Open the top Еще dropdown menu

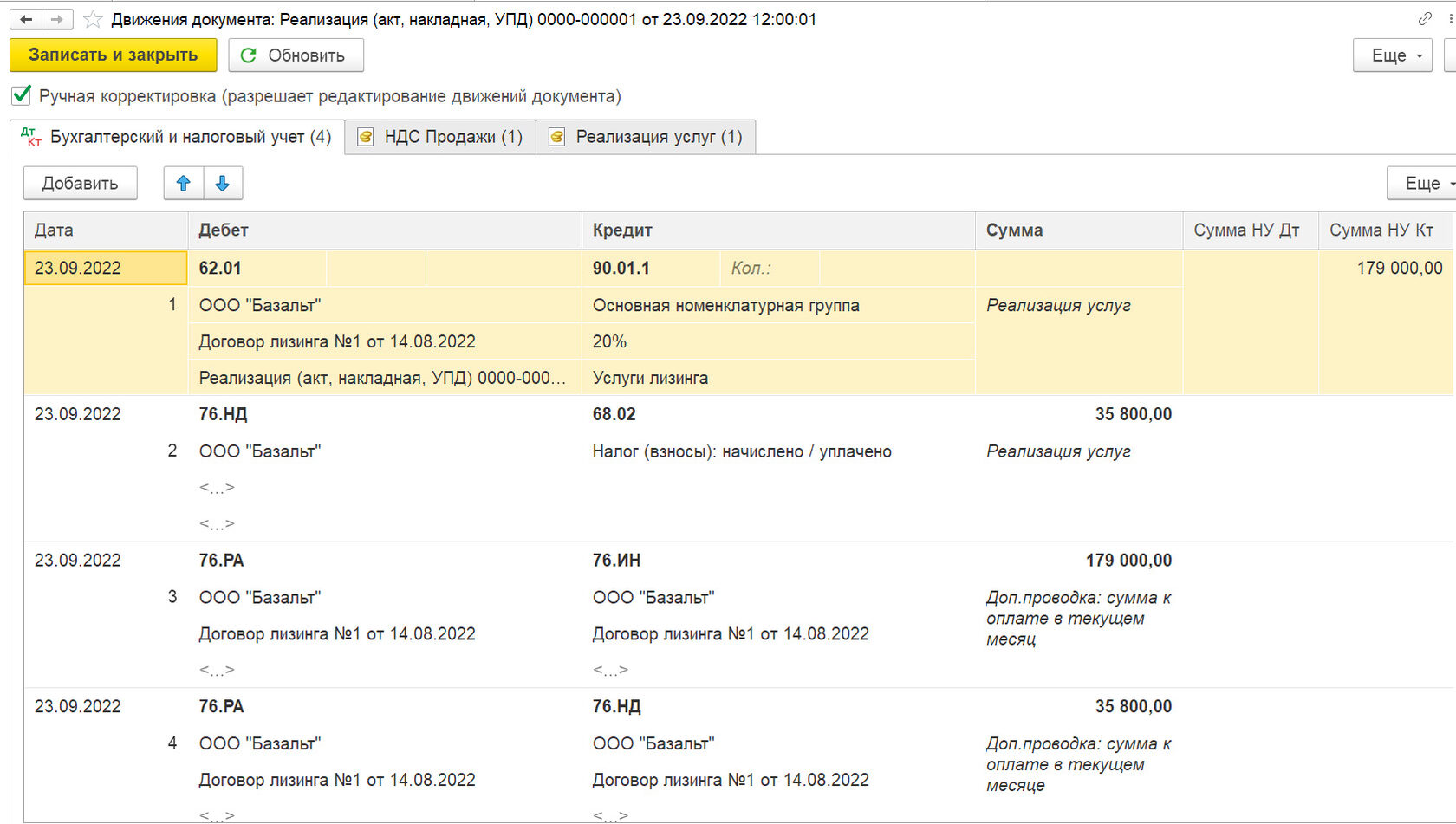pos(1393,55)
